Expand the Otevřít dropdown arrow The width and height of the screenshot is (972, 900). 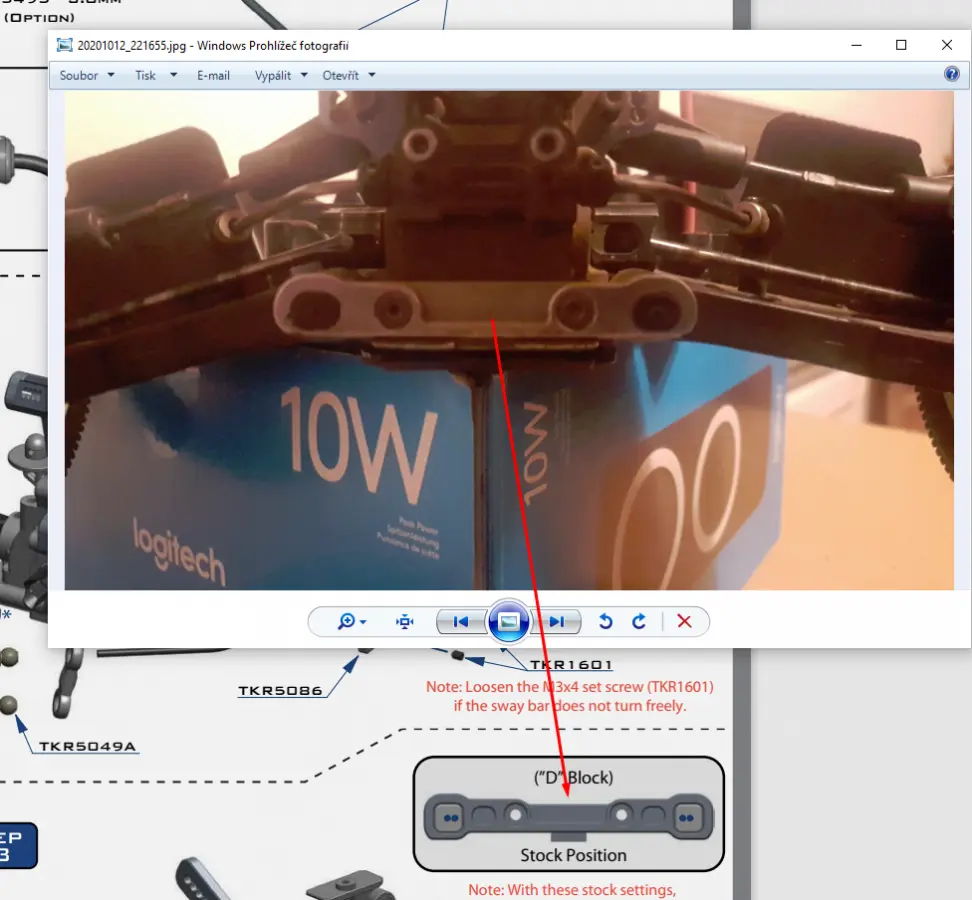[x=372, y=75]
